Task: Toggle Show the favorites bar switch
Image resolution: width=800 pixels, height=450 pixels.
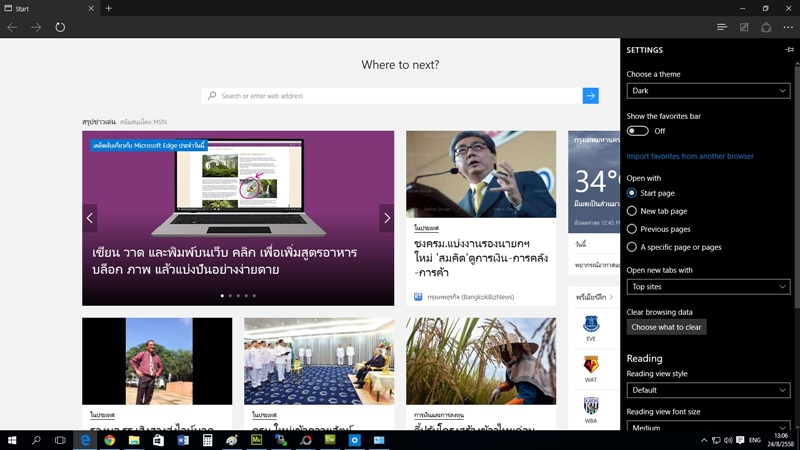Action: [x=637, y=131]
